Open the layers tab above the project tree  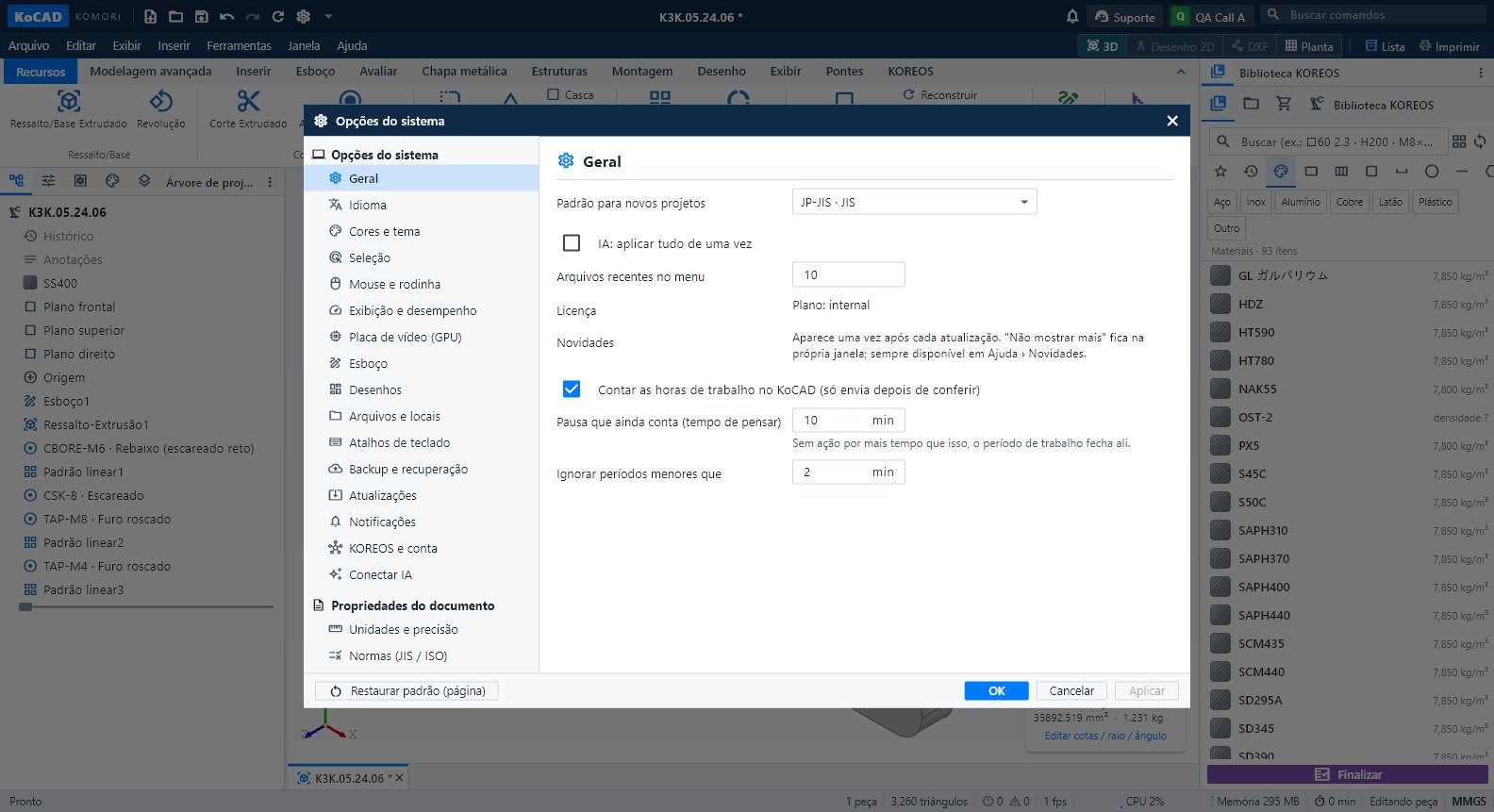click(144, 181)
